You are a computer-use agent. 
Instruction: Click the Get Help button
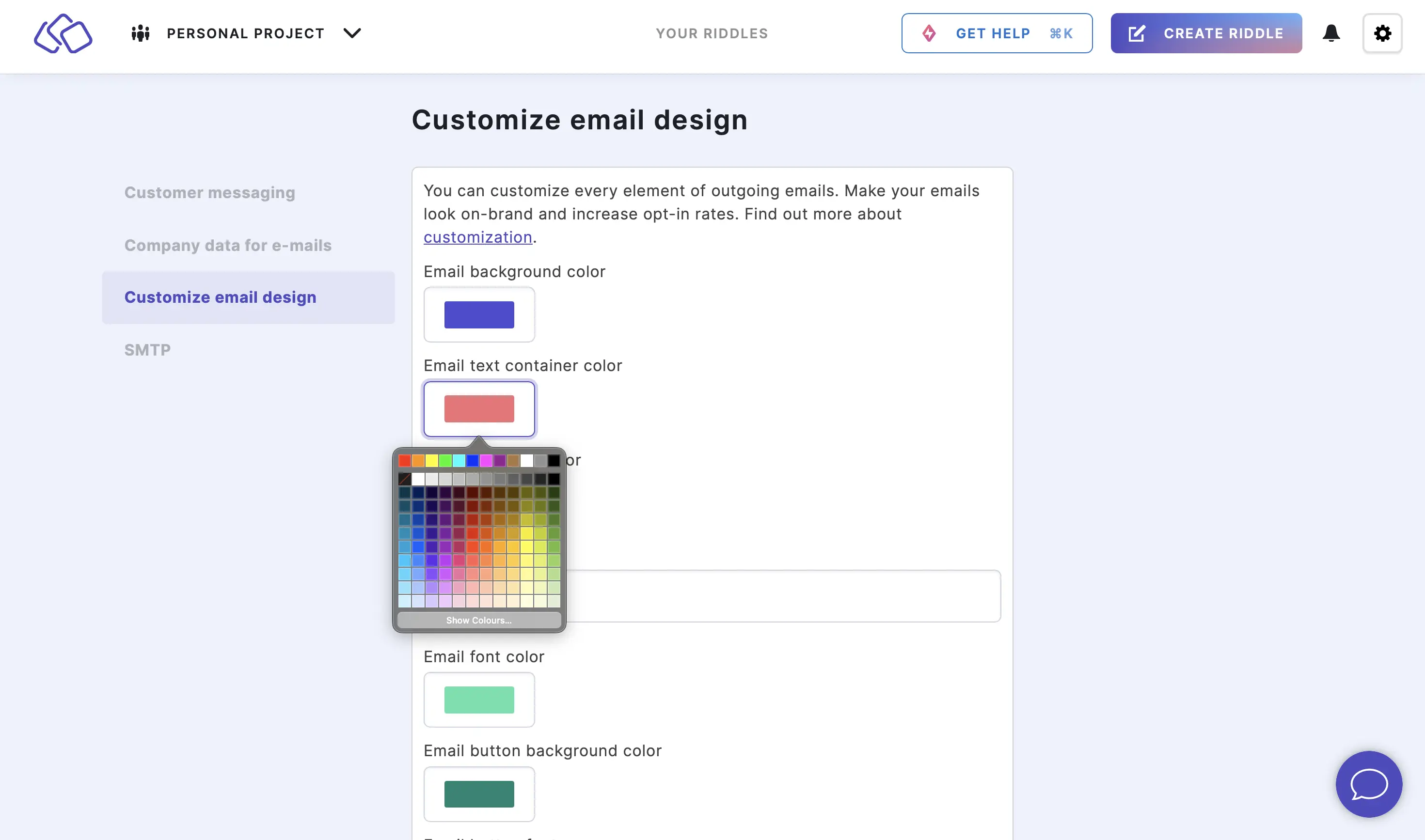point(997,33)
